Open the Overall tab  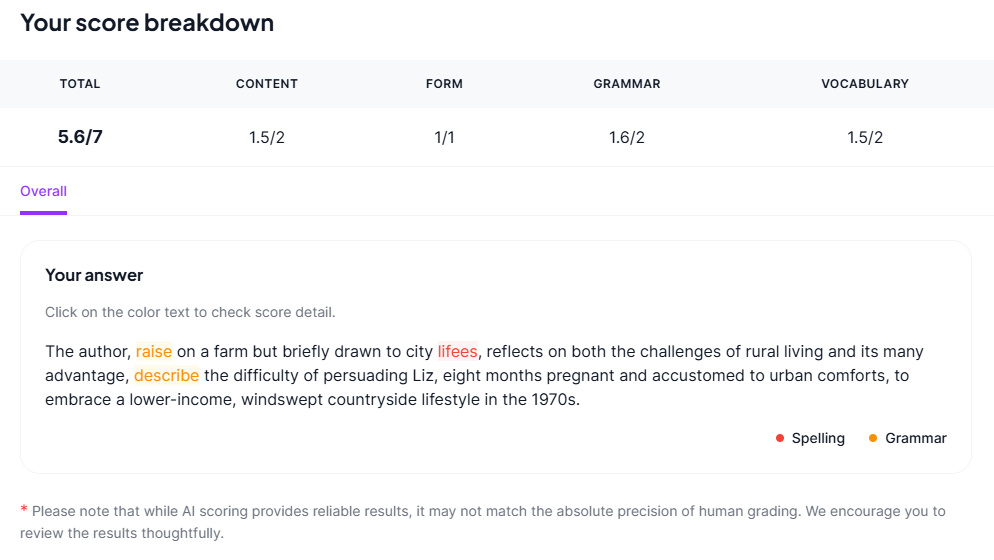[x=43, y=191]
